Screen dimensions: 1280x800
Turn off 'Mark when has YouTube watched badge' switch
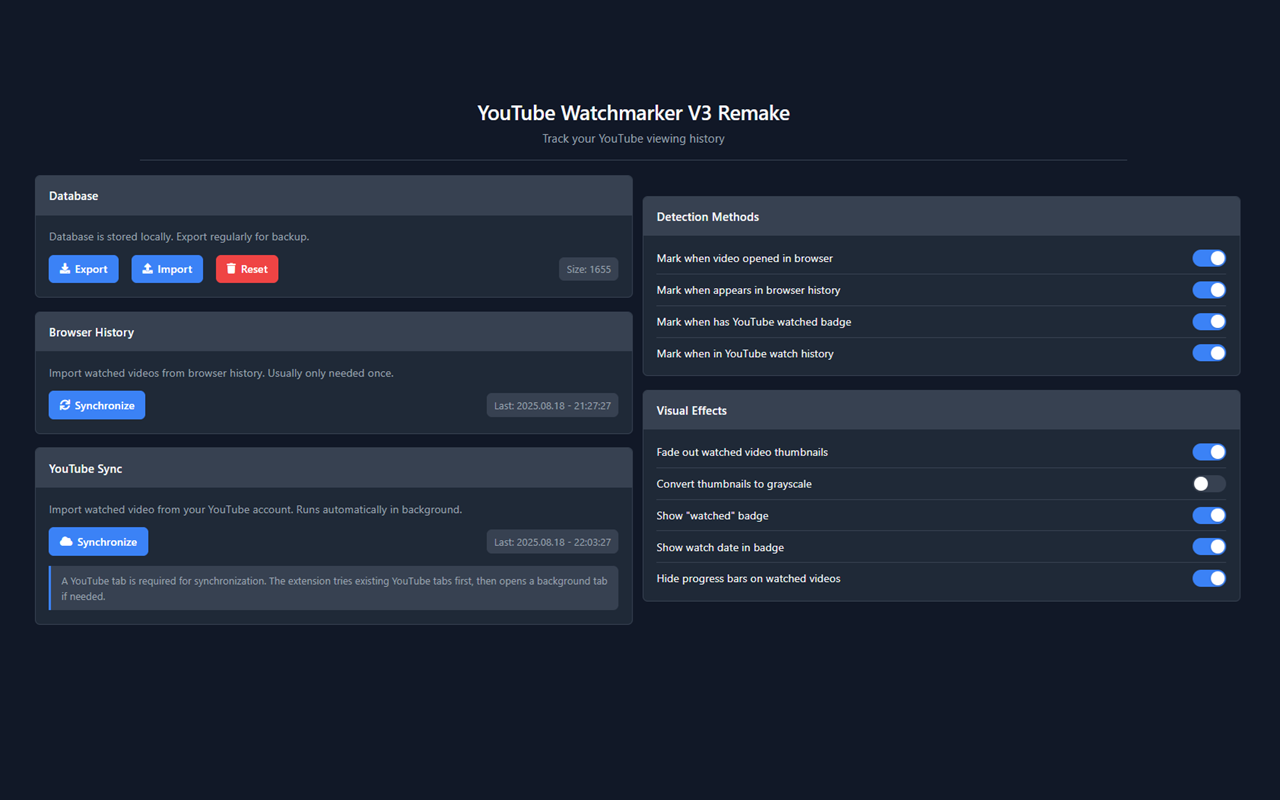coord(1209,322)
